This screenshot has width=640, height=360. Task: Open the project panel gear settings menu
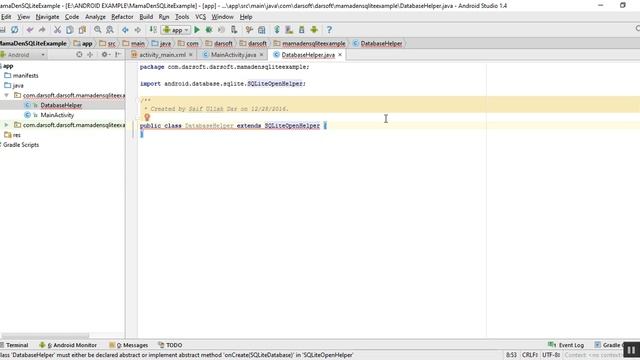[105, 55]
